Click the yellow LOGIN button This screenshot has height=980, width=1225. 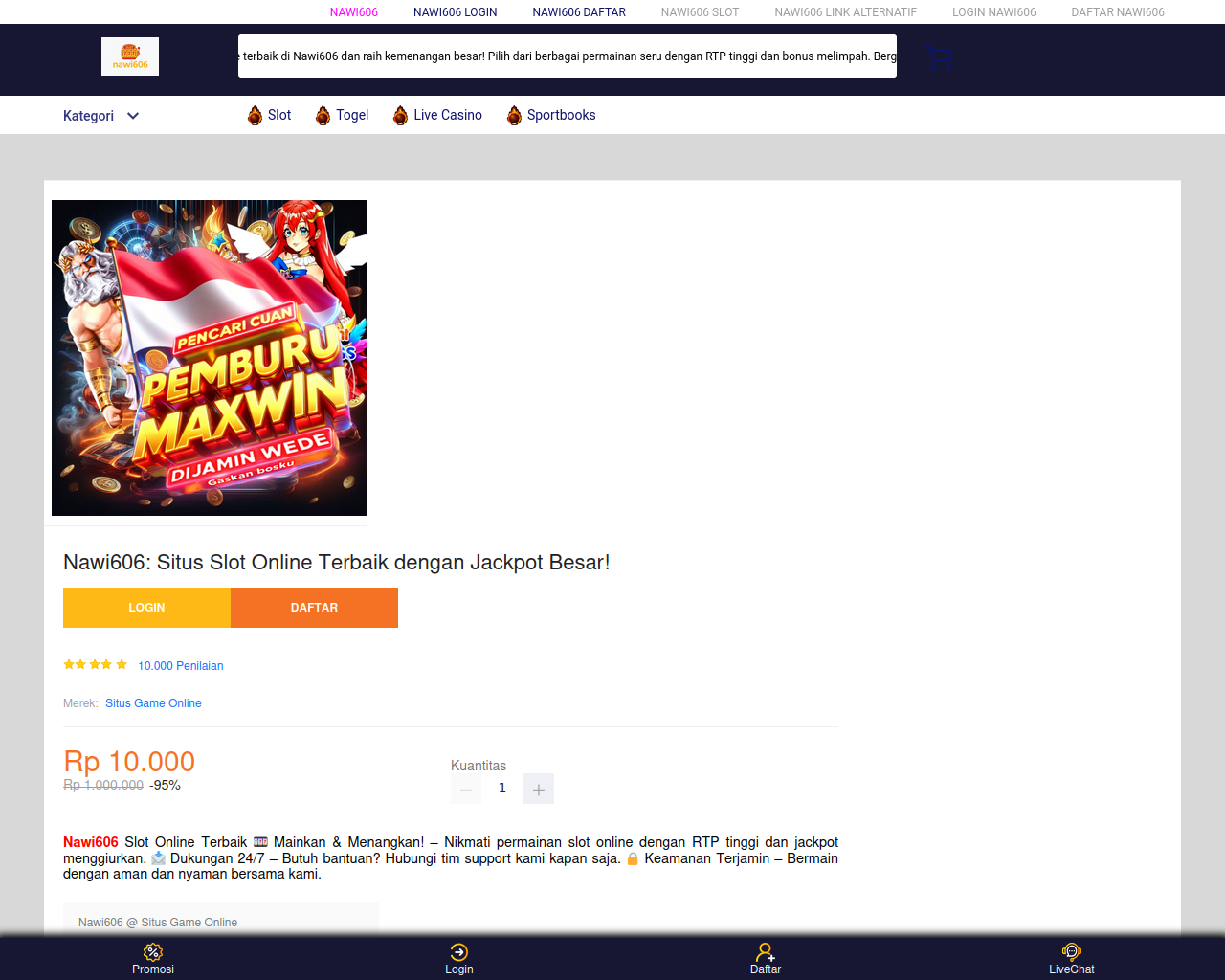point(146,608)
